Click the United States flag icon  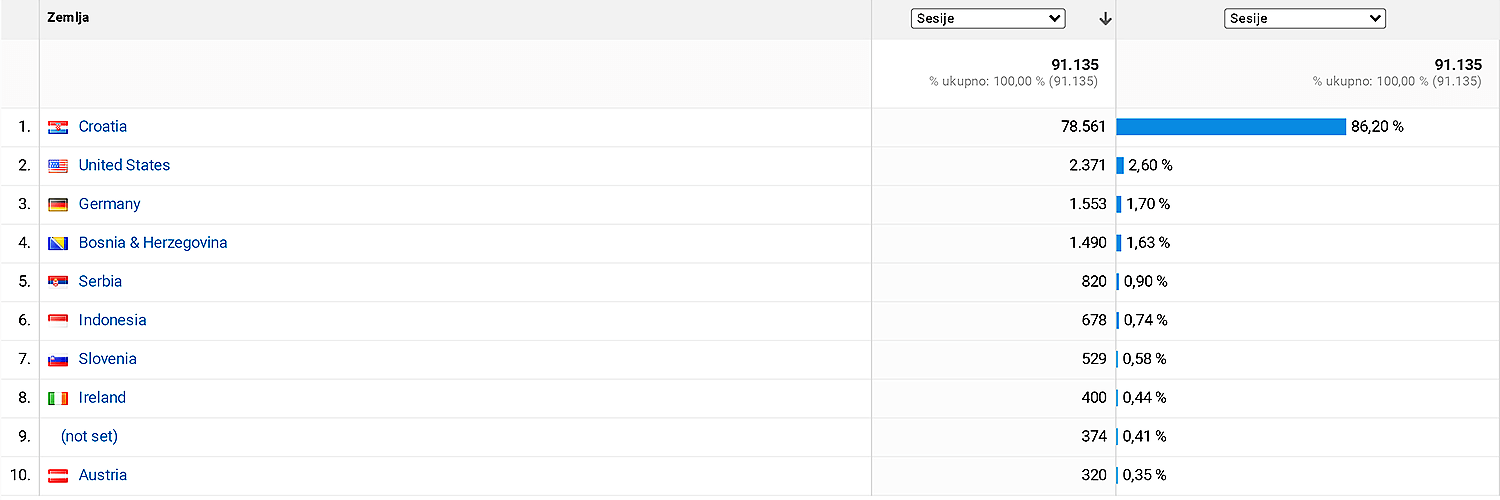tap(58, 166)
